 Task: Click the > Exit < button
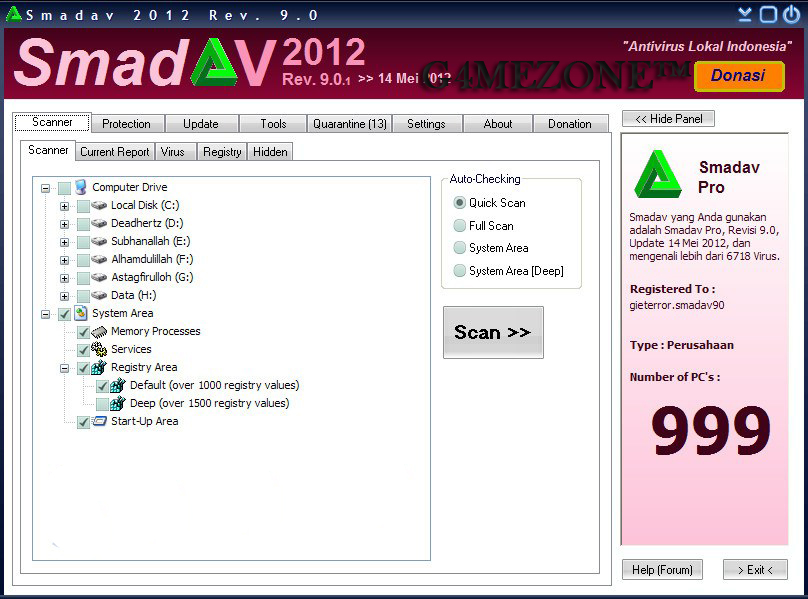755,570
